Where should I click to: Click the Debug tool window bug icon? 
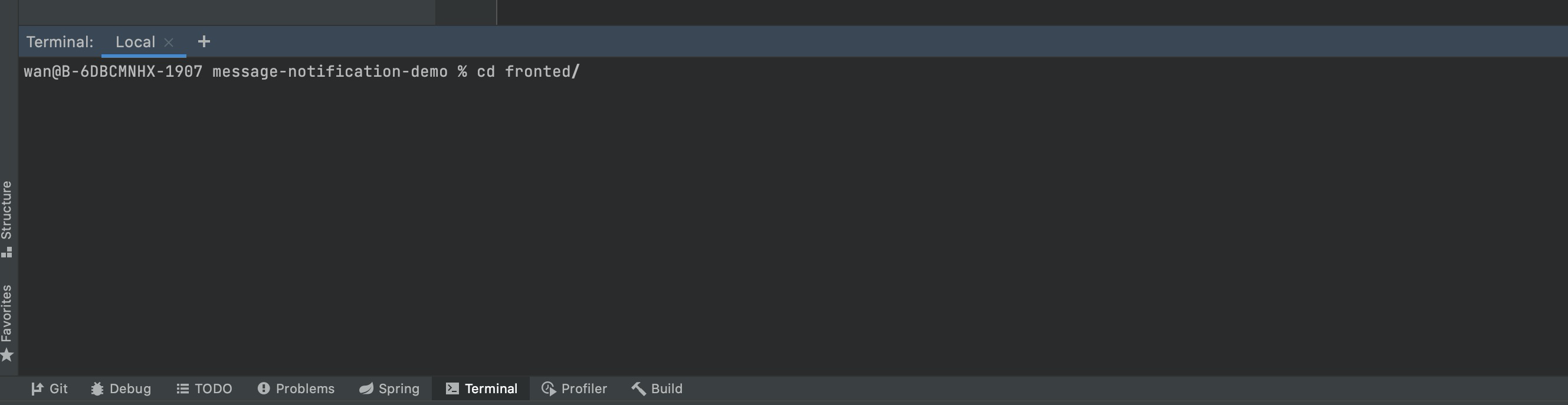pos(97,388)
